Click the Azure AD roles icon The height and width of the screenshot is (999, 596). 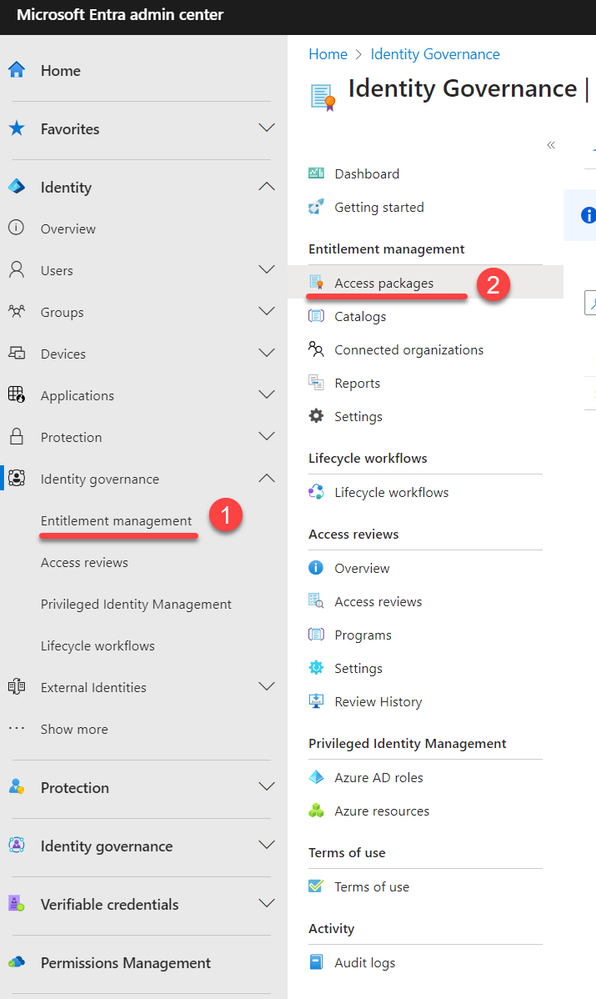click(316, 777)
